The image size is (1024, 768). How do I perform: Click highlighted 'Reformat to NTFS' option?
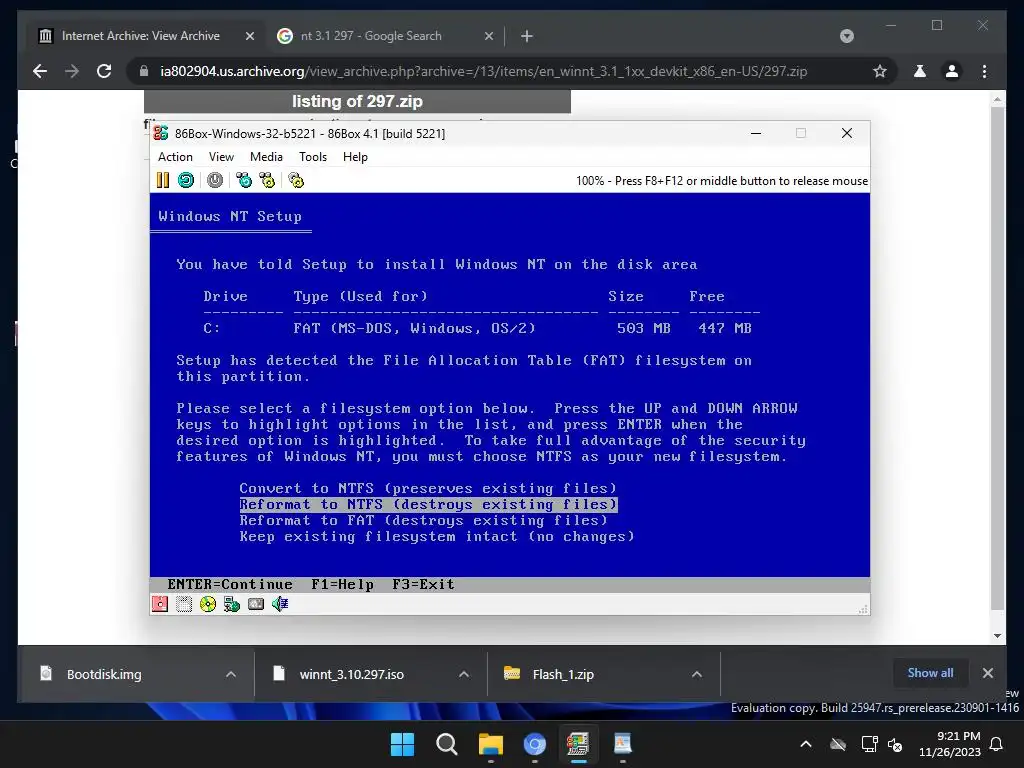[428, 504]
